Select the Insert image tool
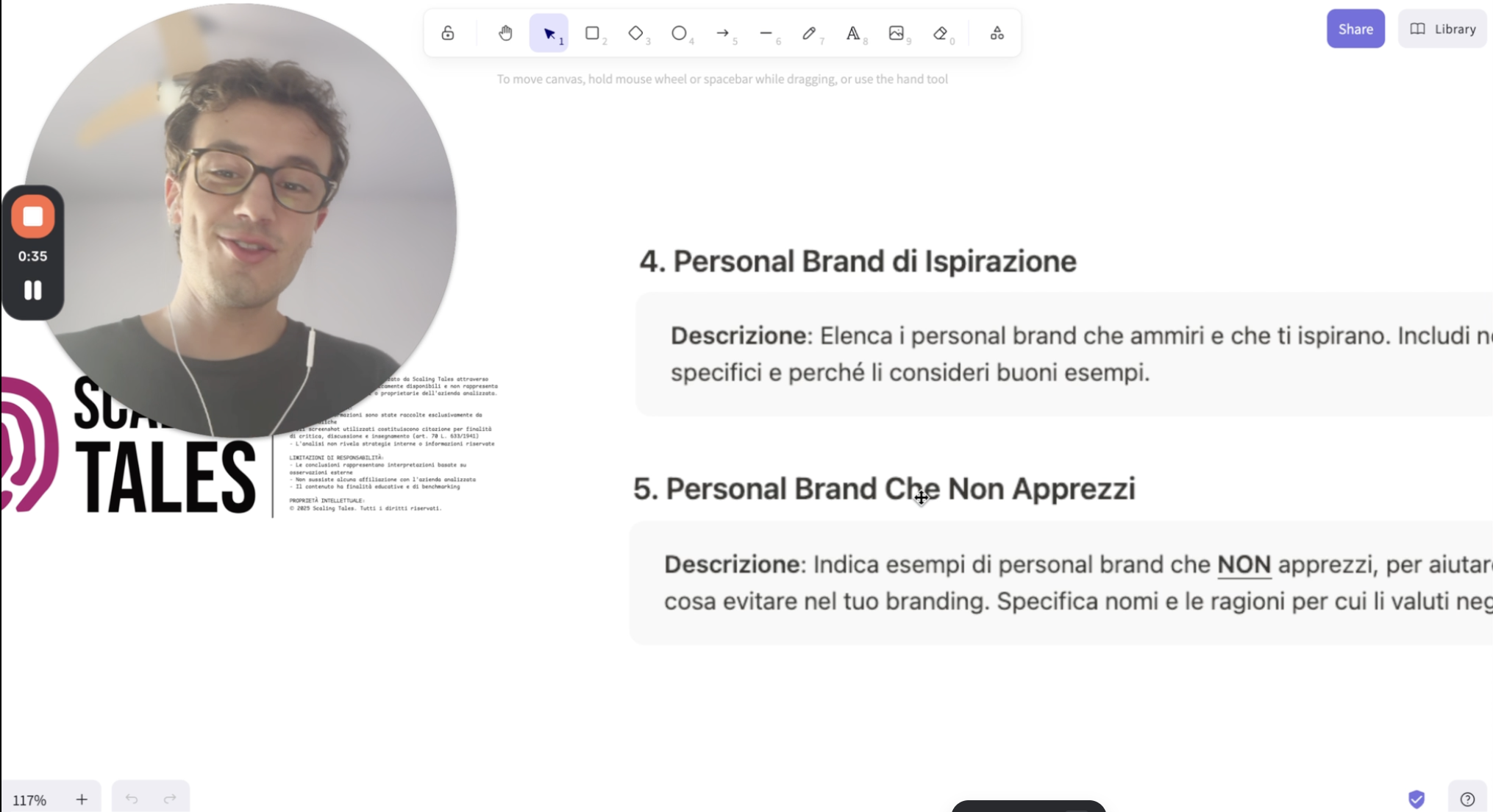Screen dimensions: 1493x812 896,33
